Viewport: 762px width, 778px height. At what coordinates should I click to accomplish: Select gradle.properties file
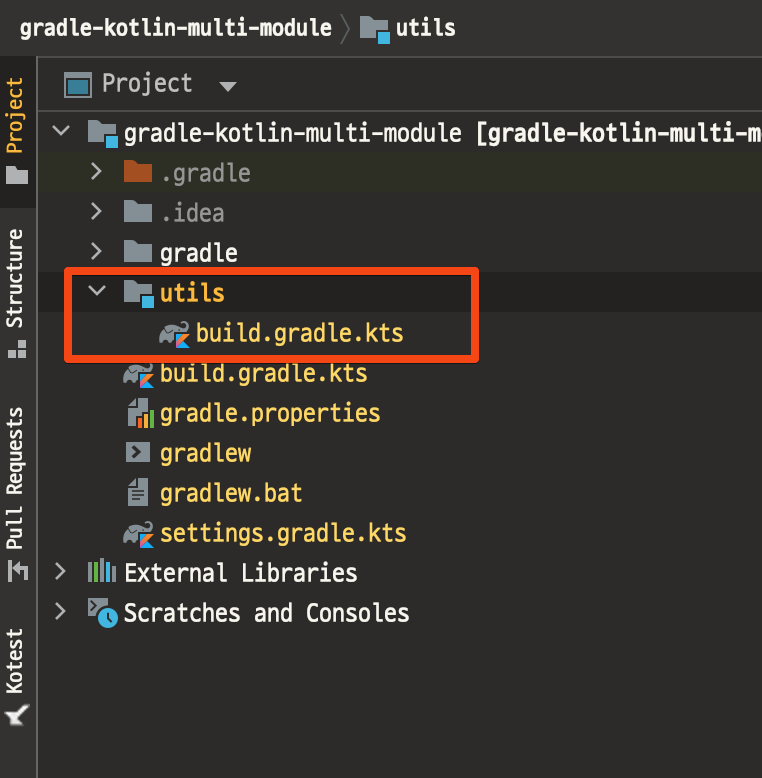270,414
